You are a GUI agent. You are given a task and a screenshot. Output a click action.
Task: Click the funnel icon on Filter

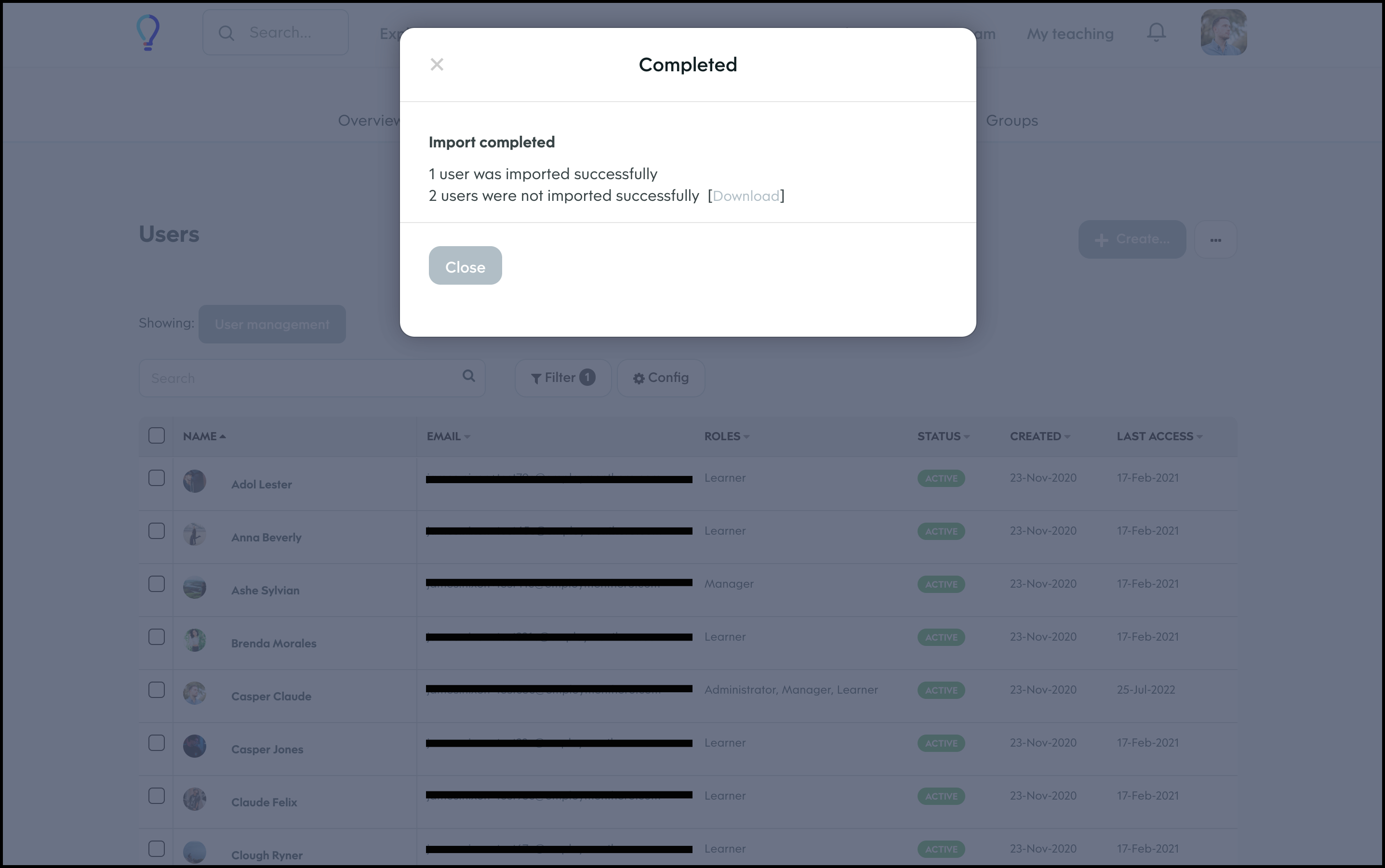pos(536,378)
